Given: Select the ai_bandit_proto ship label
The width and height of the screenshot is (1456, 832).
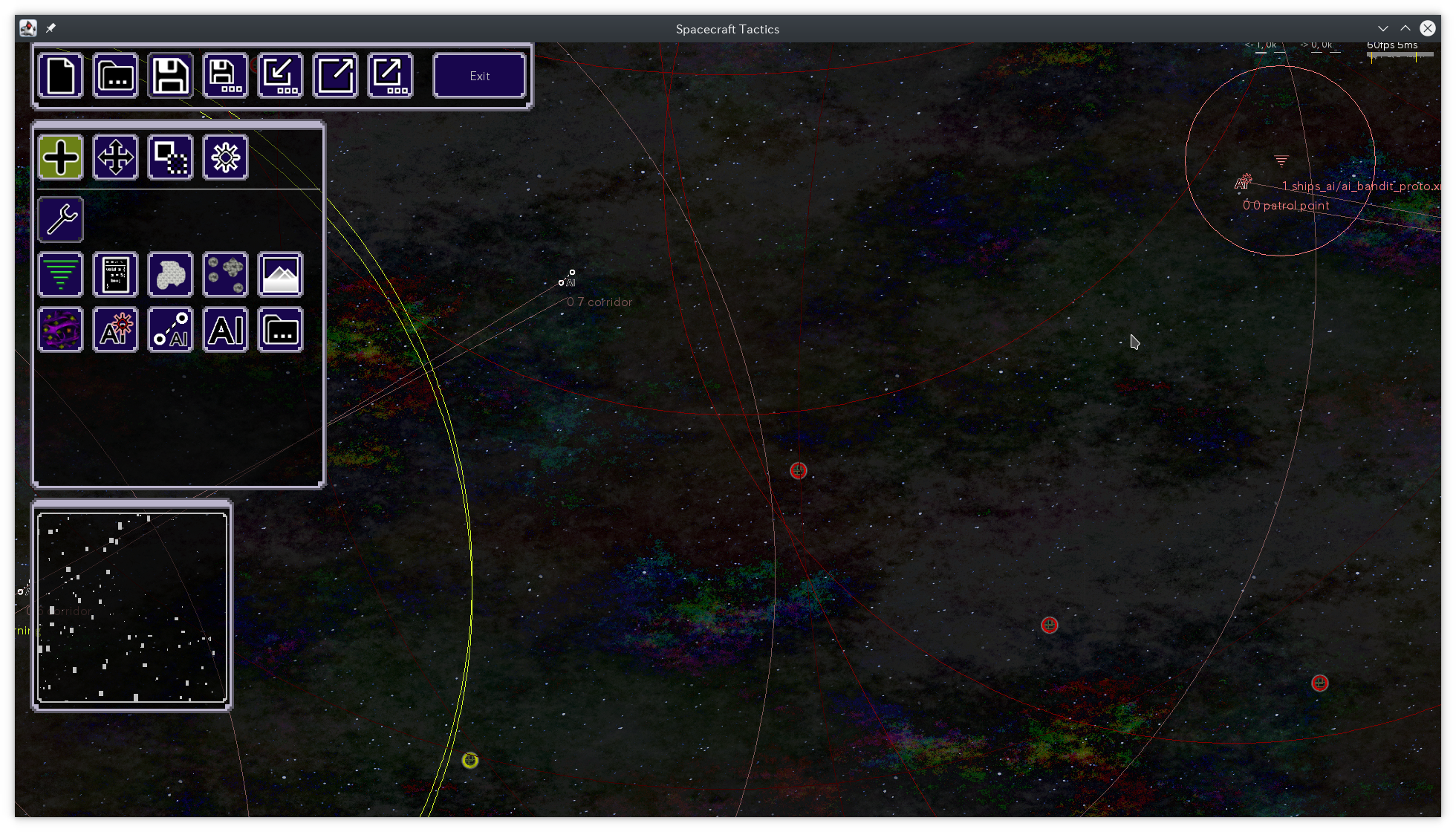Looking at the screenshot, I should point(1361,186).
